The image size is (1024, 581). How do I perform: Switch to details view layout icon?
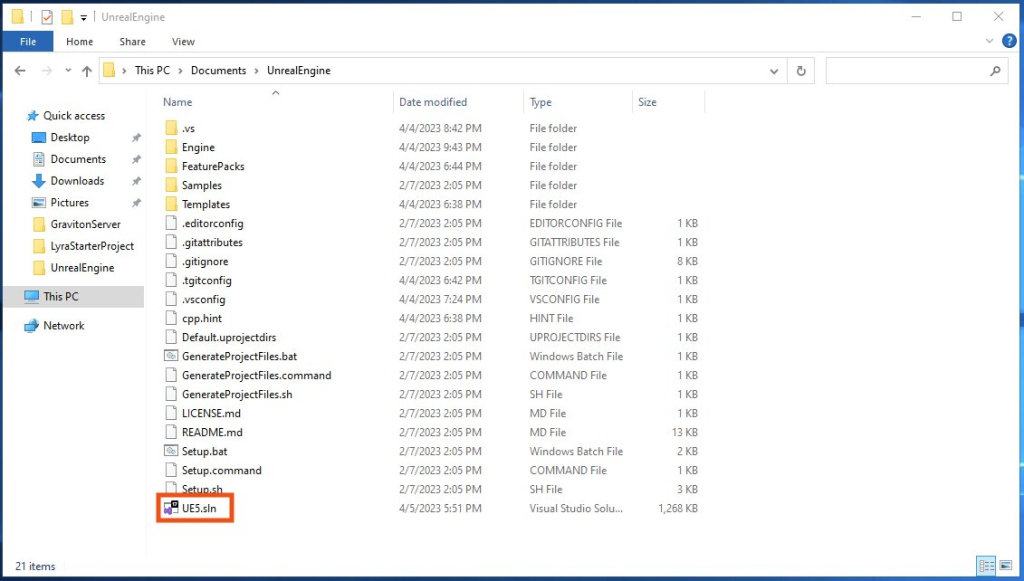986,565
